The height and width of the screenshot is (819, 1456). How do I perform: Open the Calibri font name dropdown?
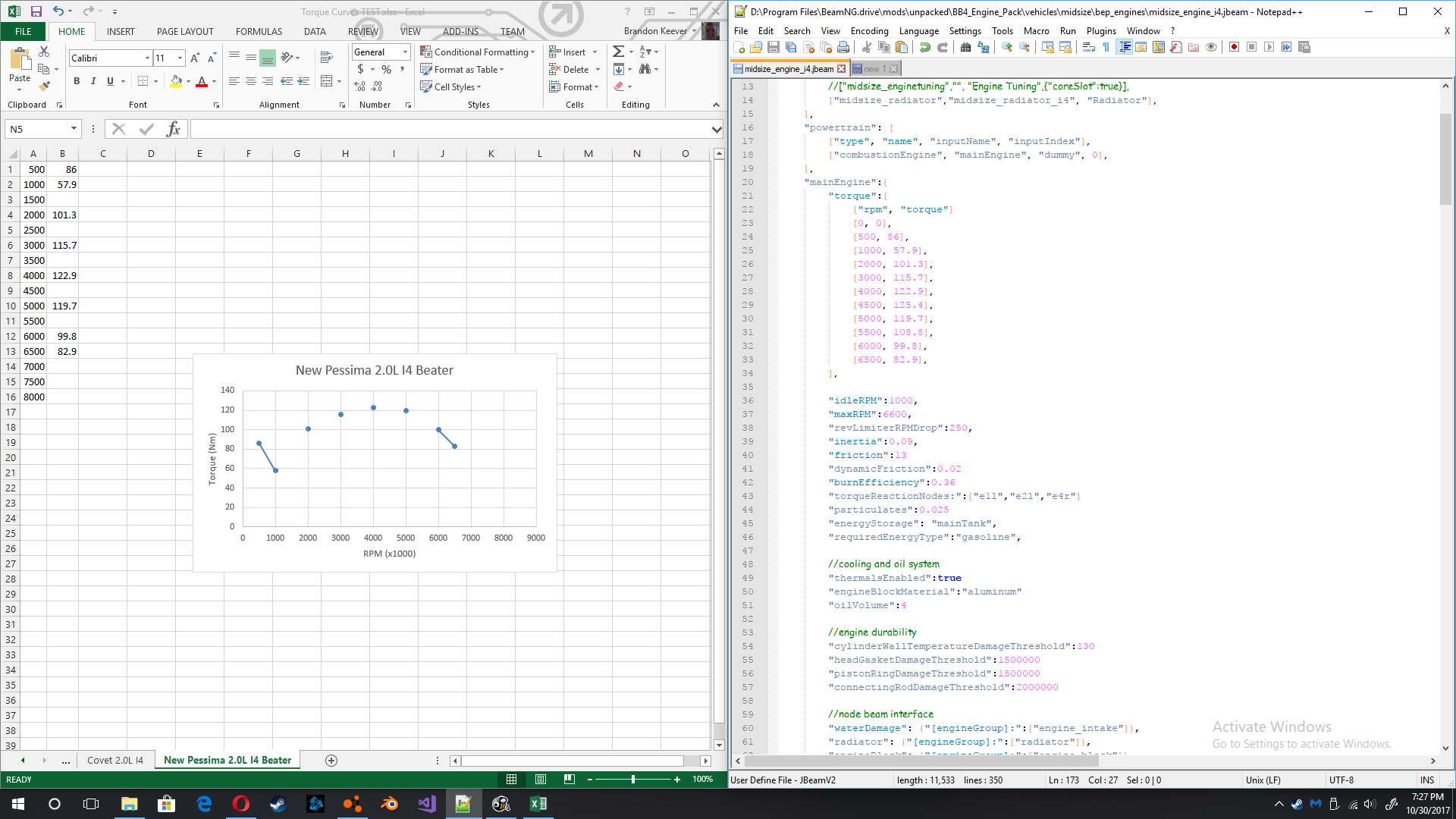[x=147, y=58]
